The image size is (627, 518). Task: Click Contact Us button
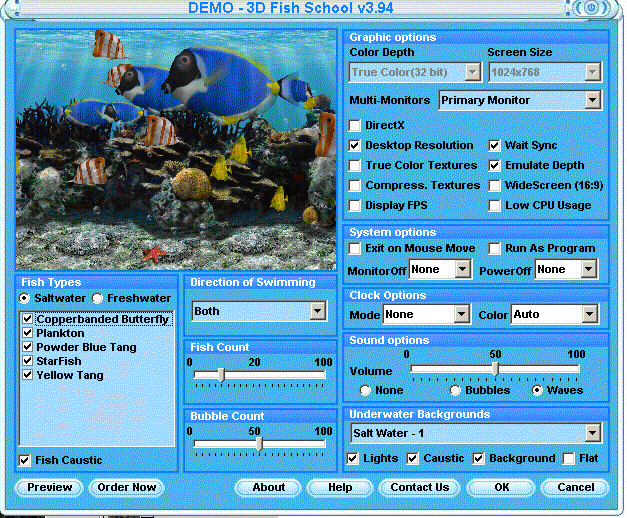[419, 488]
